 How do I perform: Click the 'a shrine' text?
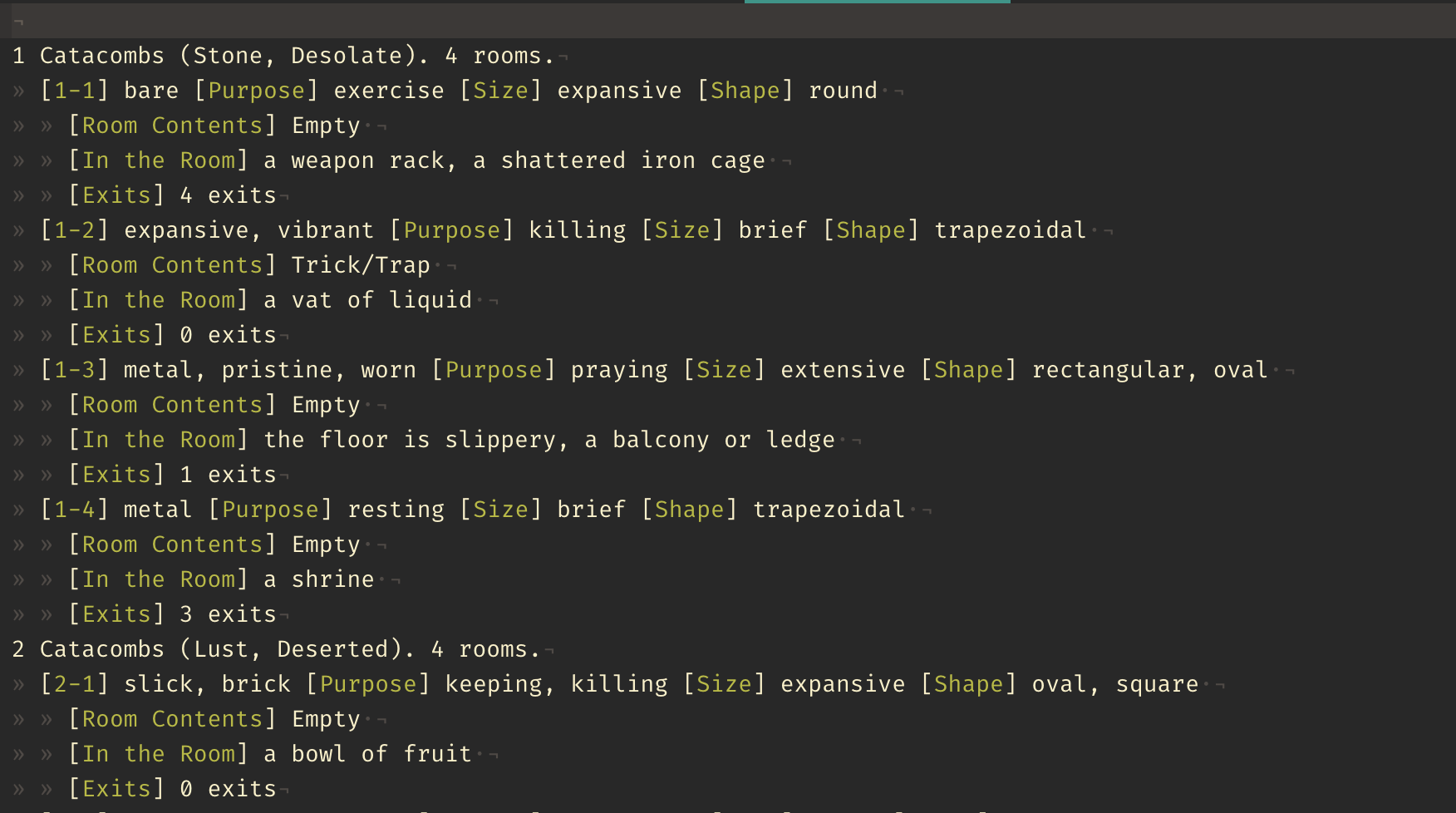coord(319,579)
